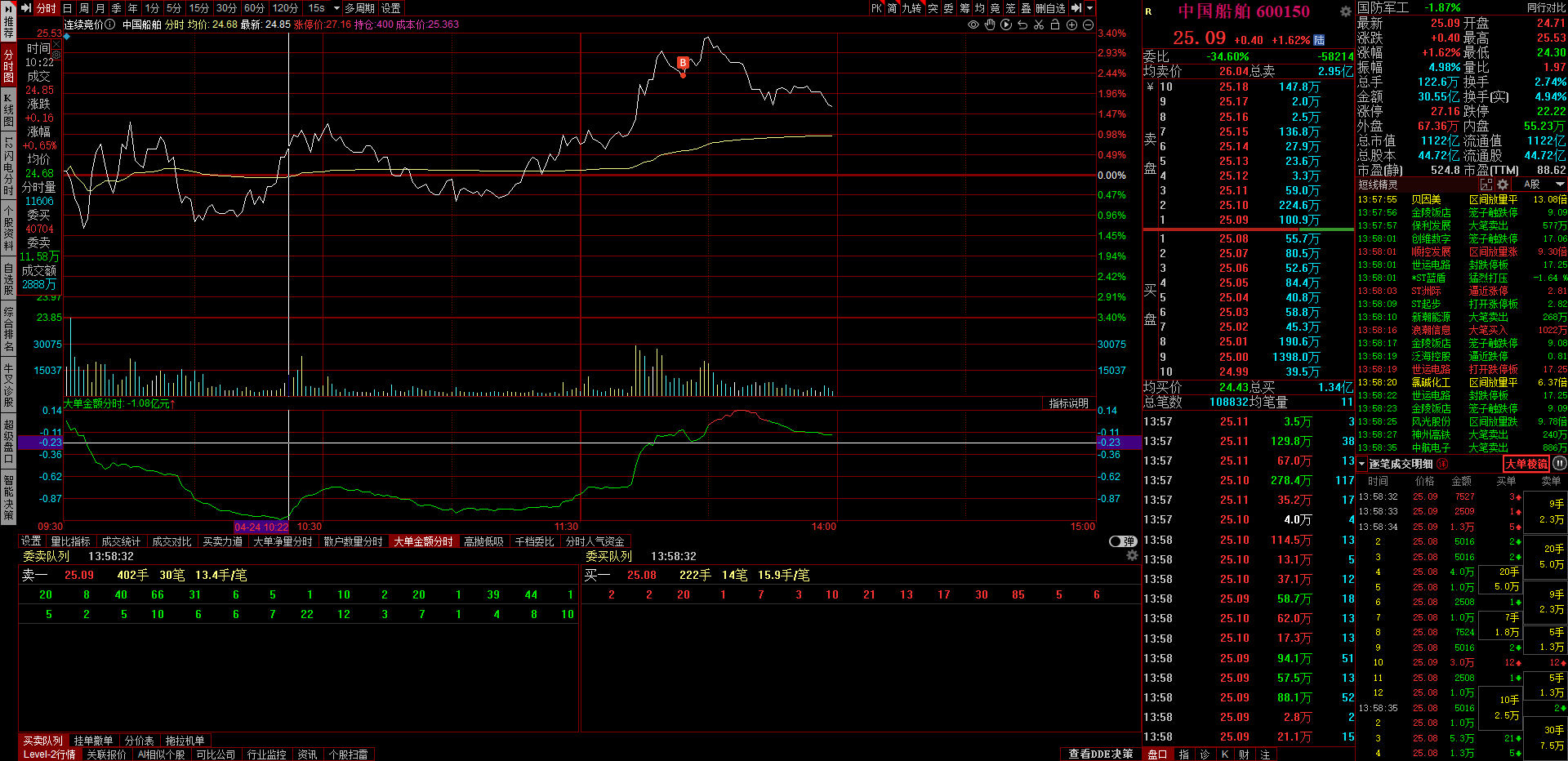The width and height of the screenshot is (1568, 761).
Task: Zoom out with the minus circle icon
Action: 1088,24
